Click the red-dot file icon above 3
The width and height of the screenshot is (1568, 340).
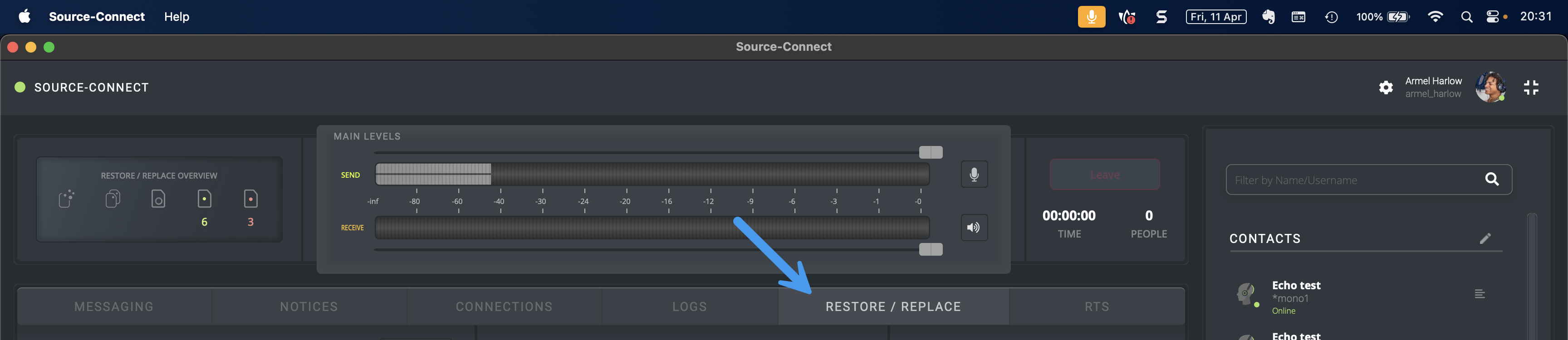pyautogui.click(x=250, y=199)
